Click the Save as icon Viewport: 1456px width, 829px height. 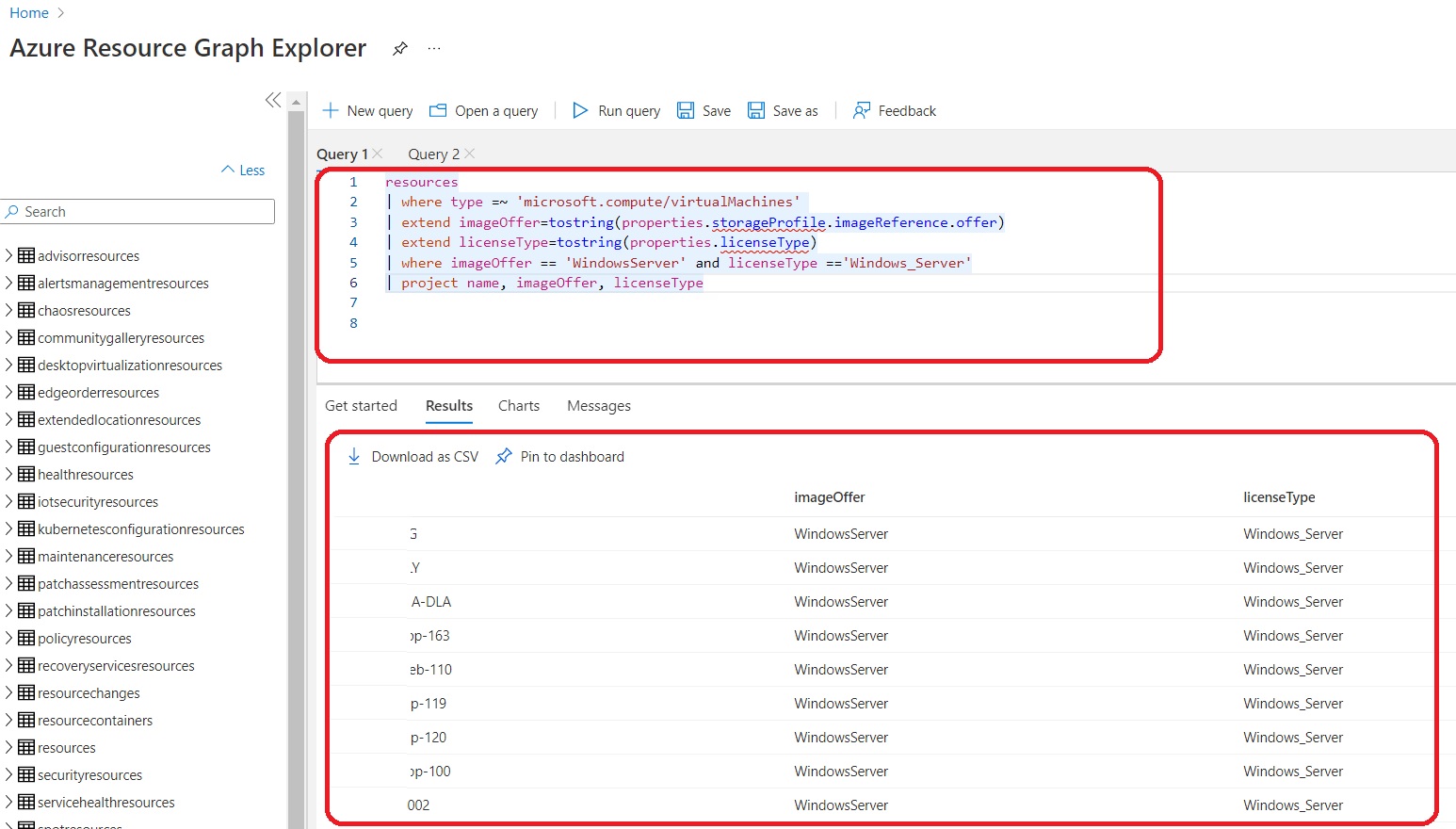[x=756, y=110]
